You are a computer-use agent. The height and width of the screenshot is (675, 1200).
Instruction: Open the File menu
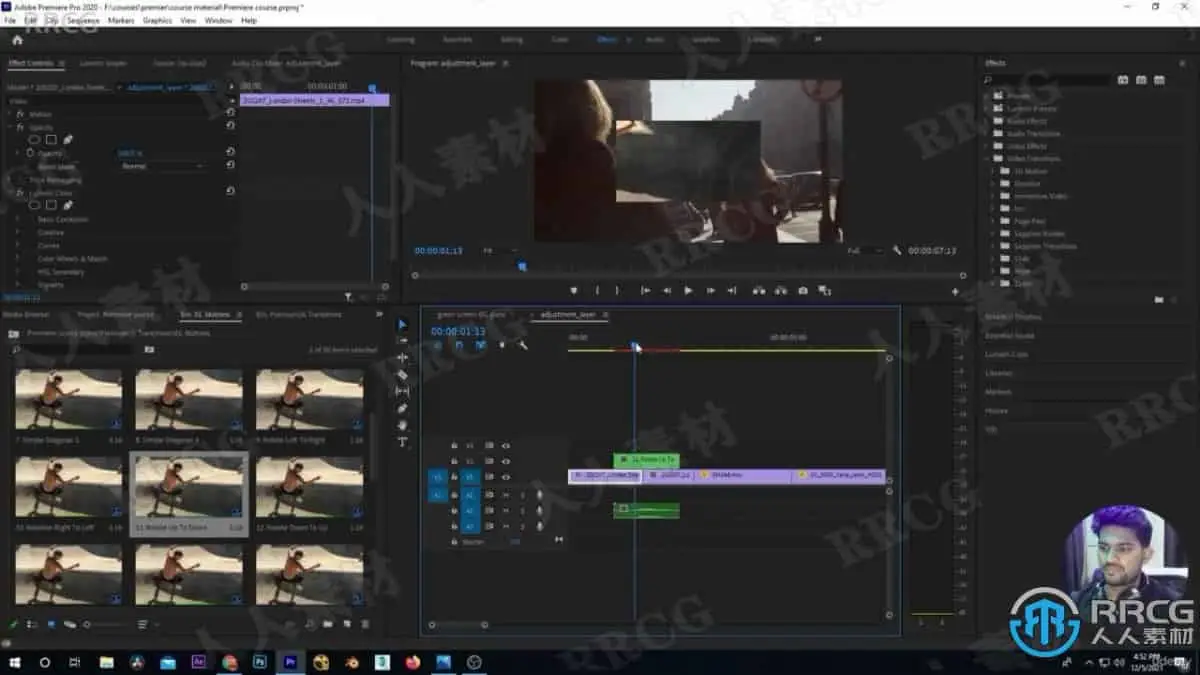10,20
